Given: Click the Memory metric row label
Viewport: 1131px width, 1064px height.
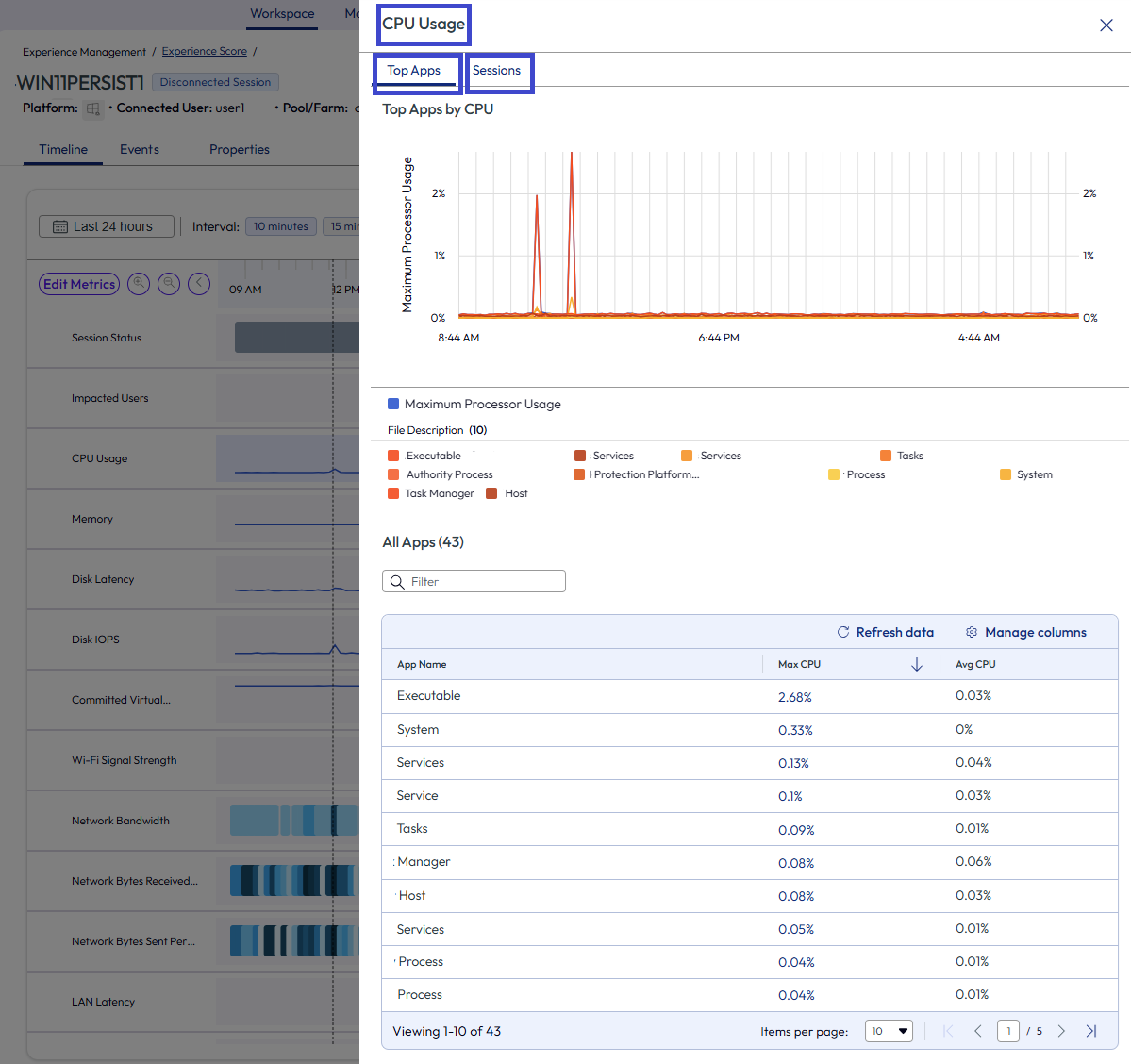Looking at the screenshot, I should coord(92,520).
